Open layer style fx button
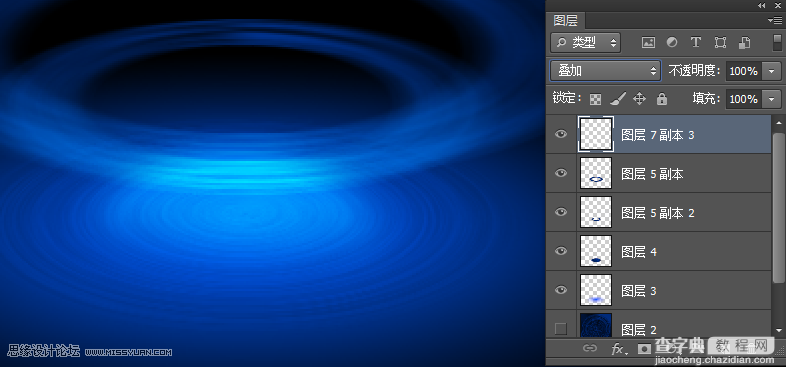786x367 pixels. coord(618,349)
